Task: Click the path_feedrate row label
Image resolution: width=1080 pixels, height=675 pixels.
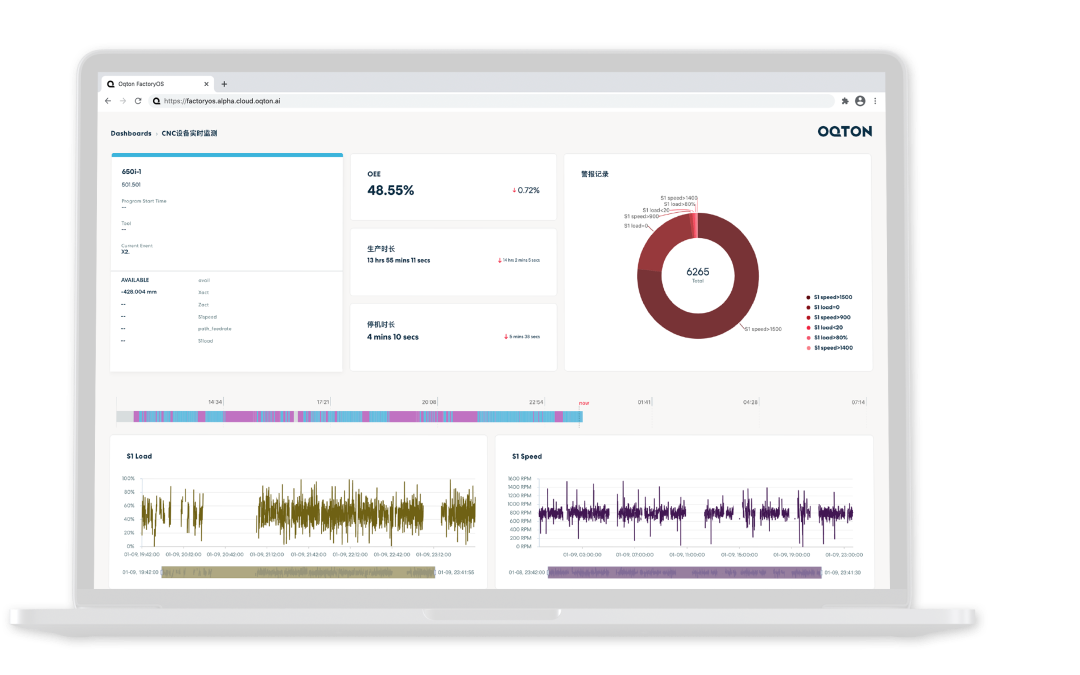Action: pyautogui.click(x=215, y=329)
